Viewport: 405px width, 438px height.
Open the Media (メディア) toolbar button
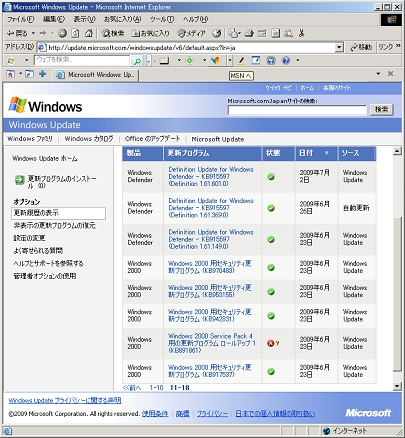[191, 33]
